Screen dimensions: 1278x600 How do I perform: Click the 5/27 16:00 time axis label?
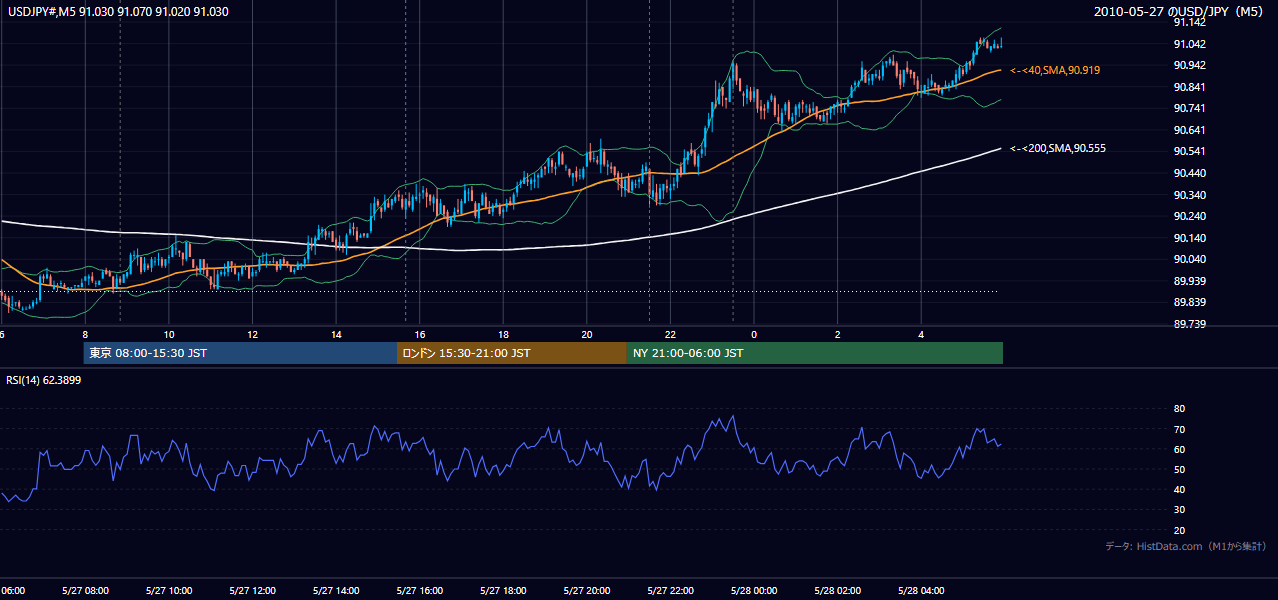420,590
